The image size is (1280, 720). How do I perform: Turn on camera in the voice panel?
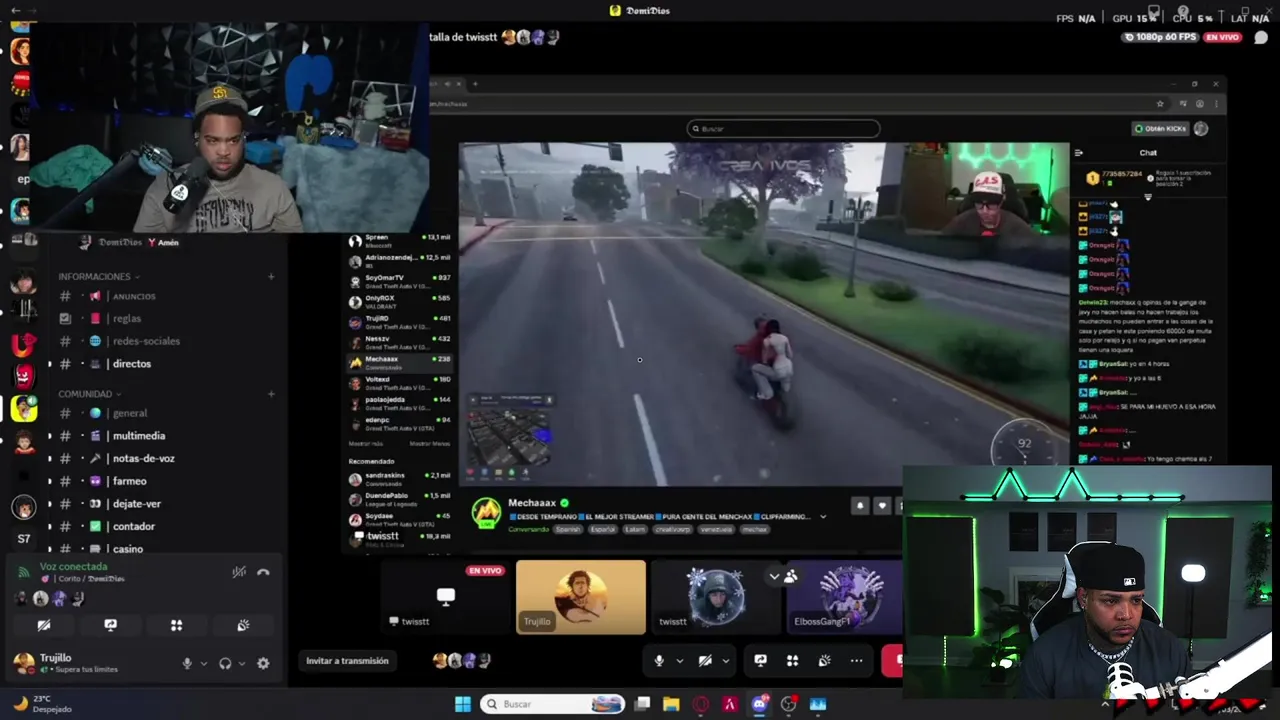point(44,625)
